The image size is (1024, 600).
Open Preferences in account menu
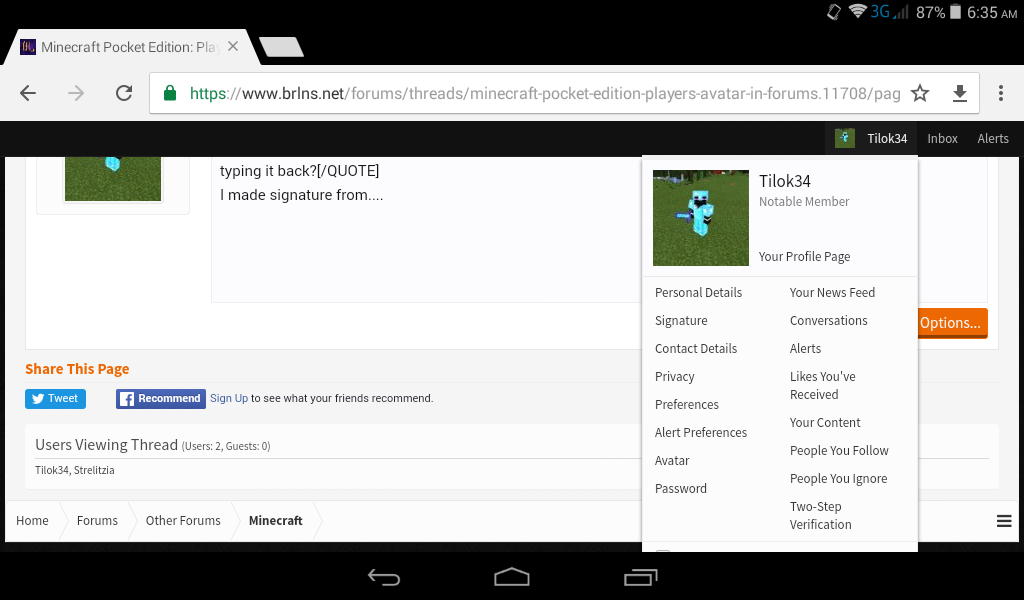686,405
